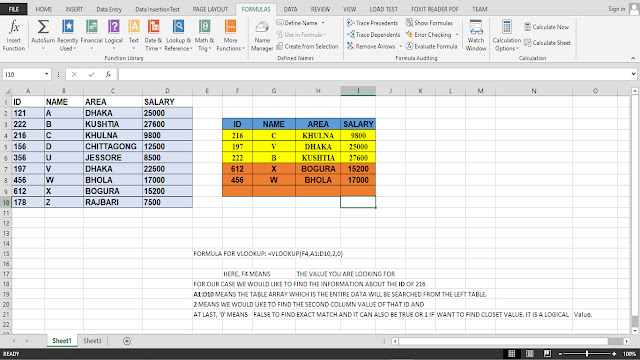
Task: Click Sign in
Action: click(617, 9)
